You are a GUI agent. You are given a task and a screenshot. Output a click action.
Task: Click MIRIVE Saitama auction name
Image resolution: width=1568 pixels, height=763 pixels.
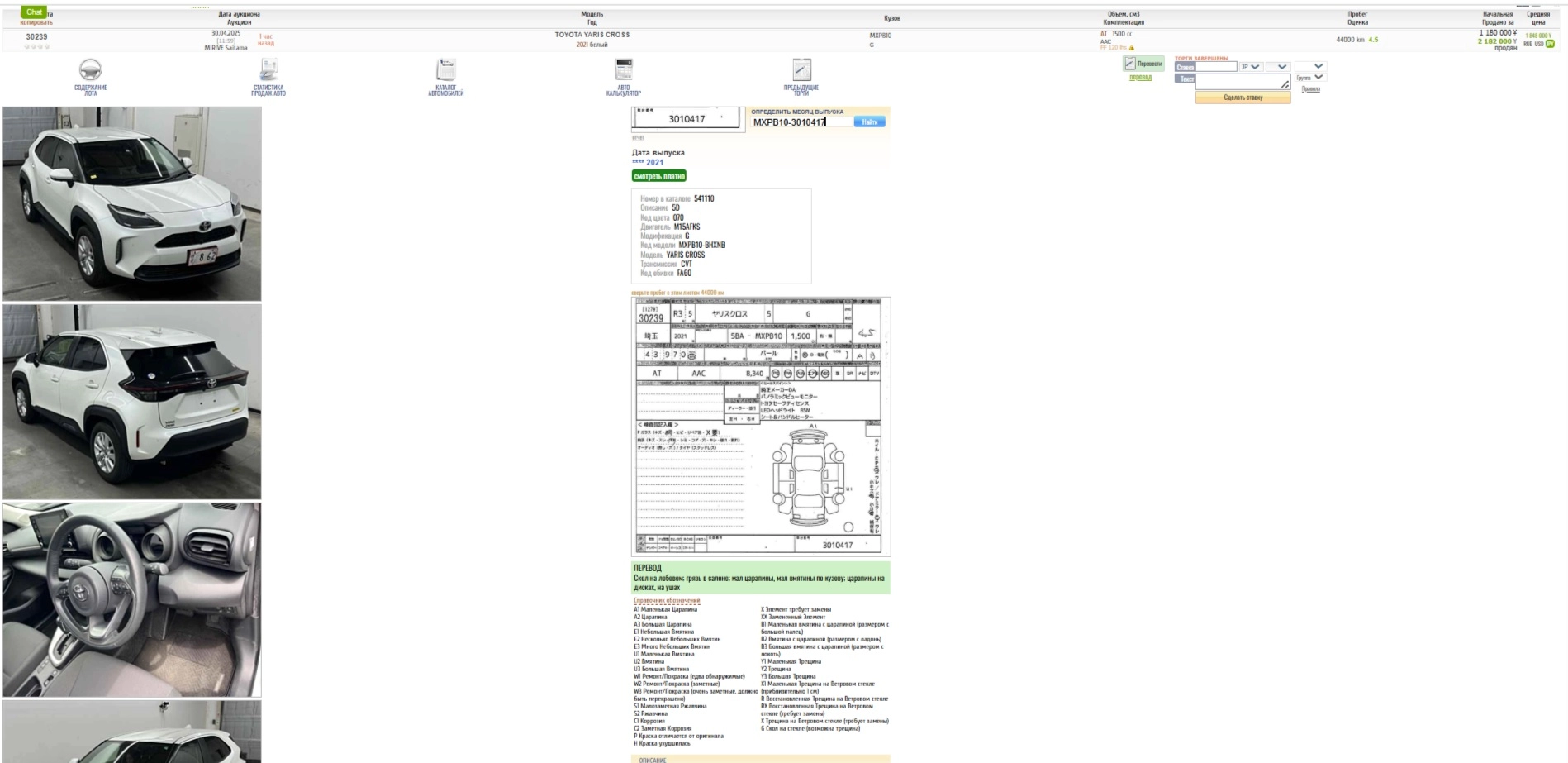click(226, 48)
